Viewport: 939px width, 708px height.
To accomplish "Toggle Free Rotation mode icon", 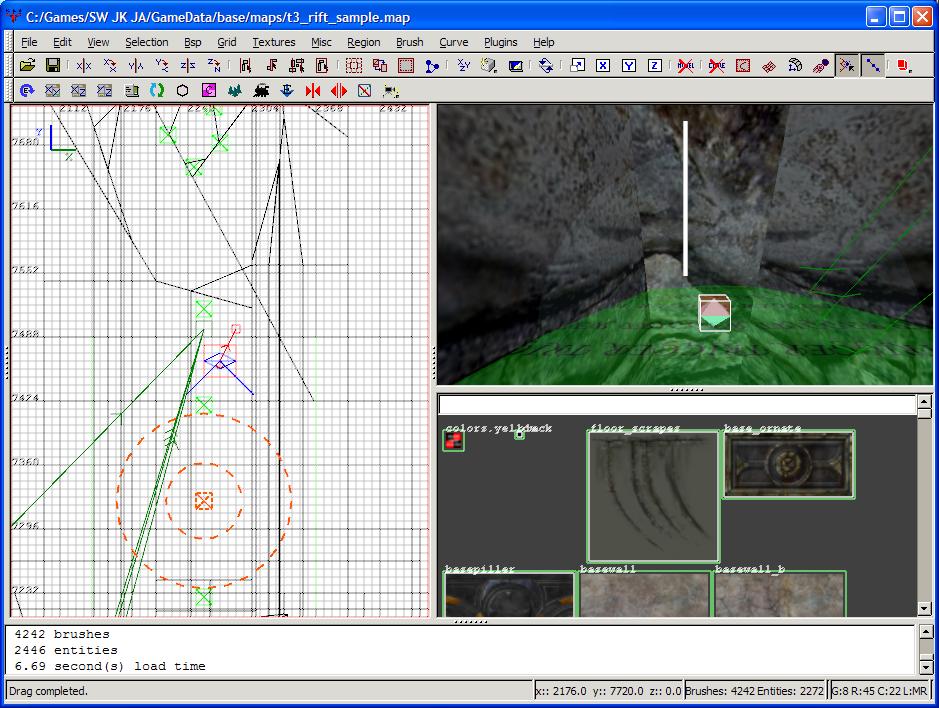I will click(x=546, y=65).
